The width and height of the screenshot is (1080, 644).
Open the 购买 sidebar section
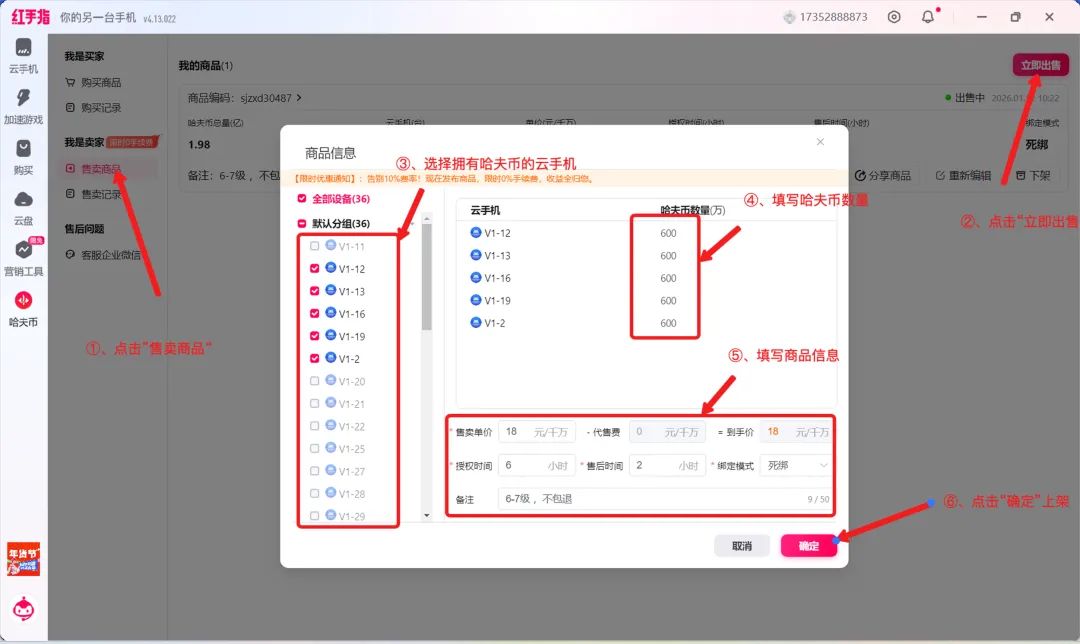(x=23, y=157)
